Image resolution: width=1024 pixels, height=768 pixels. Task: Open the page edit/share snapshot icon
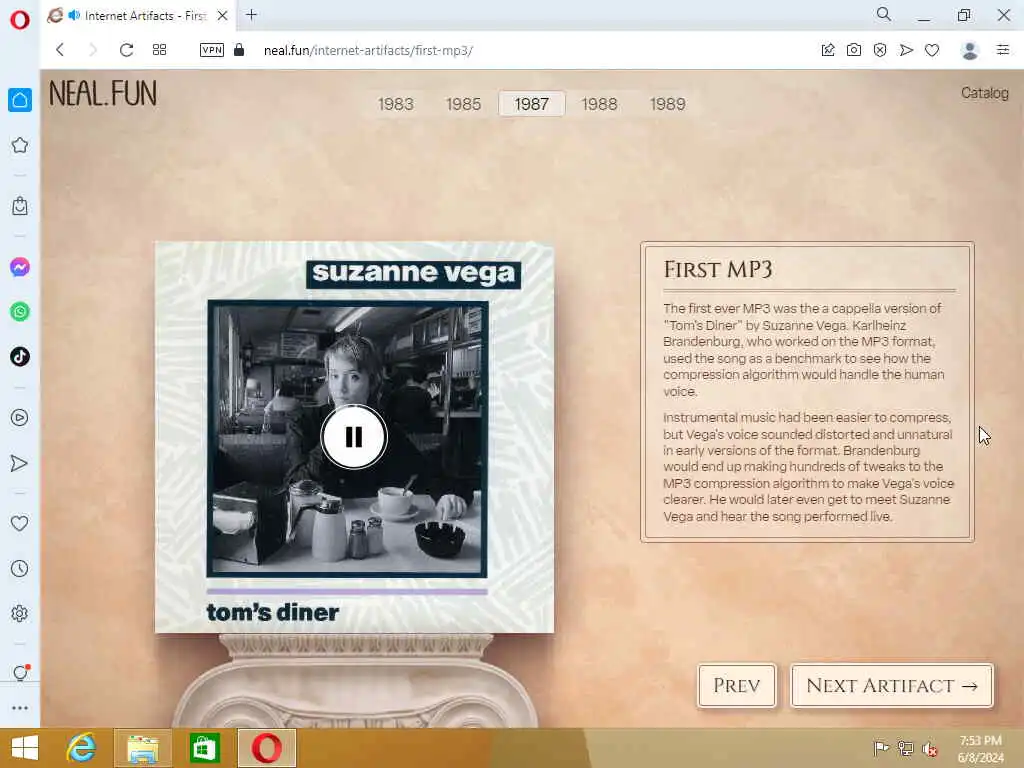tap(827, 50)
